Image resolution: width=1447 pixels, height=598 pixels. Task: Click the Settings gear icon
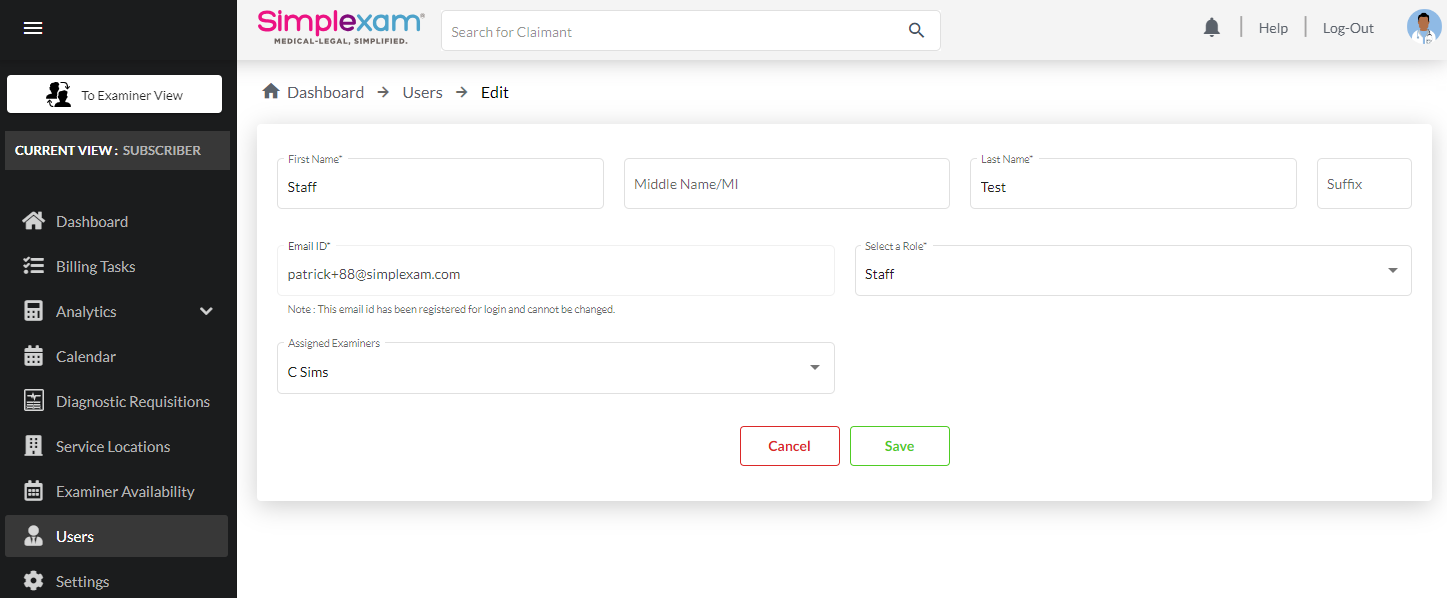pos(34,581)
